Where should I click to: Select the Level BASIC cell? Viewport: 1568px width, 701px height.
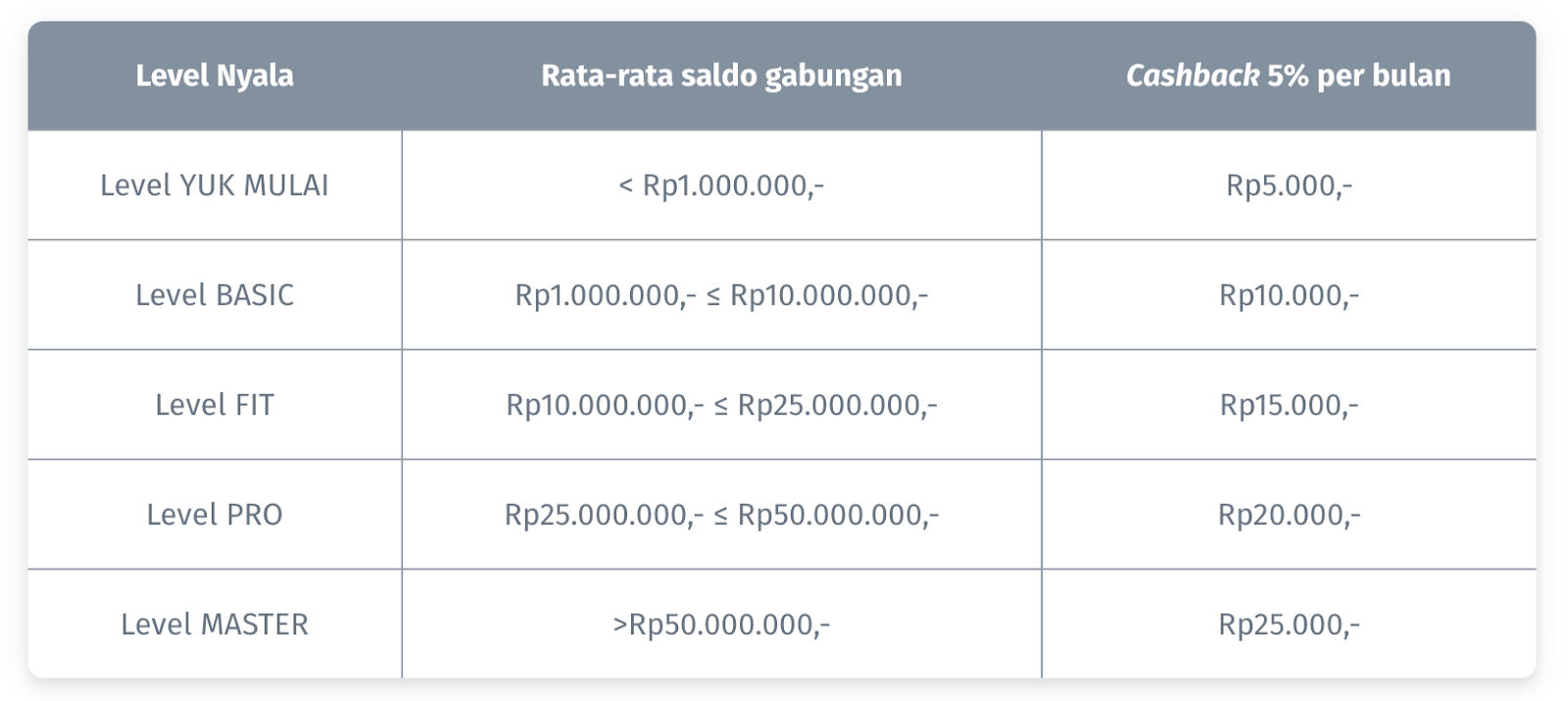215,295
